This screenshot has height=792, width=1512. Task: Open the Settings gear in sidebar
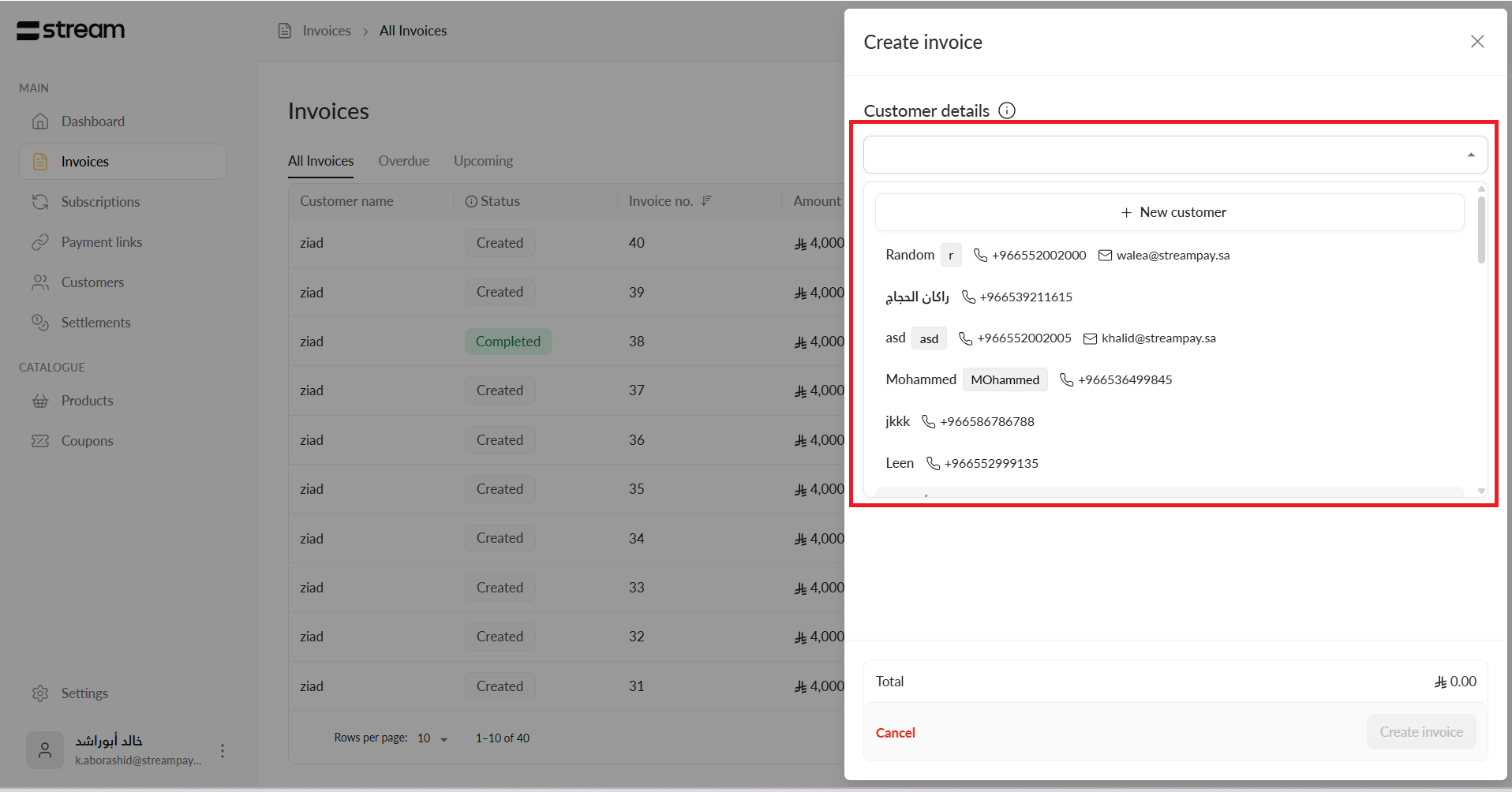coord(40,693)
